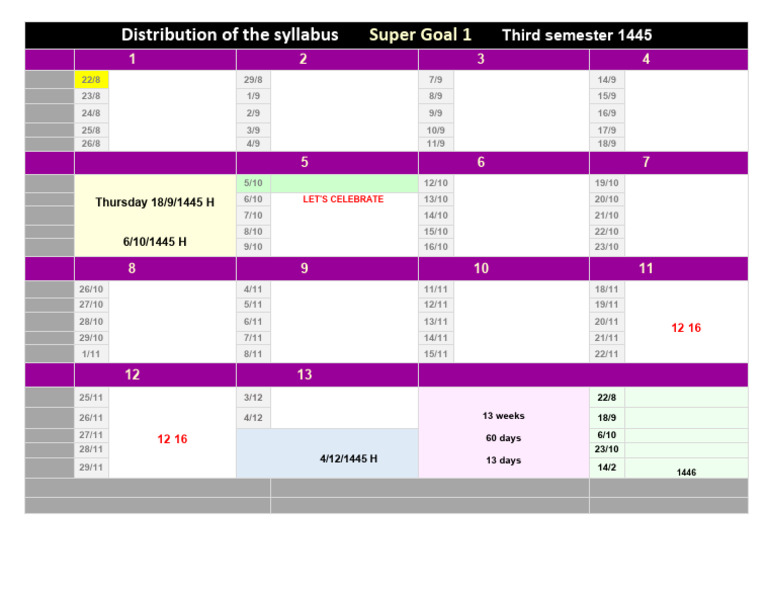The height and width of the screenshot is (594, 768).
Task: Select the bold 14/2 date cell
Action: pyautogui.click(x=607, y=468)
